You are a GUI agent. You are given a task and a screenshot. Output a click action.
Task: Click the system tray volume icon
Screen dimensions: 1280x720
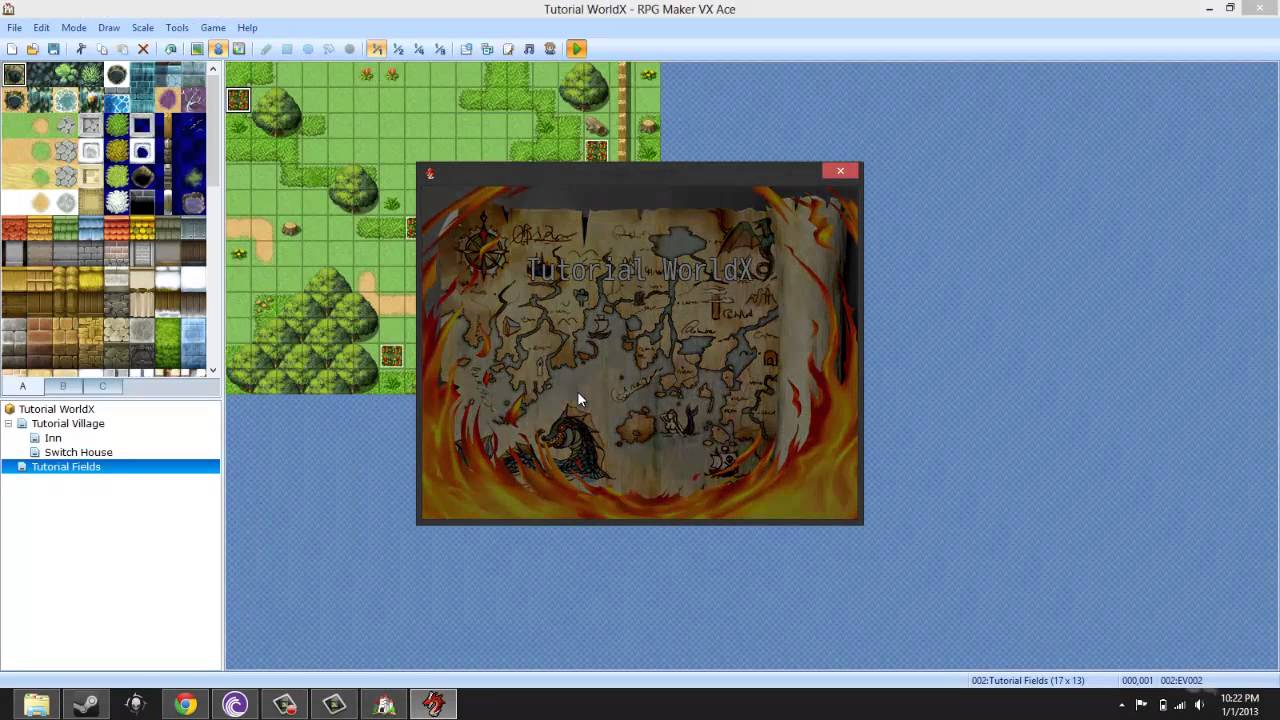pyautogui.click(x=1199, y=705)
